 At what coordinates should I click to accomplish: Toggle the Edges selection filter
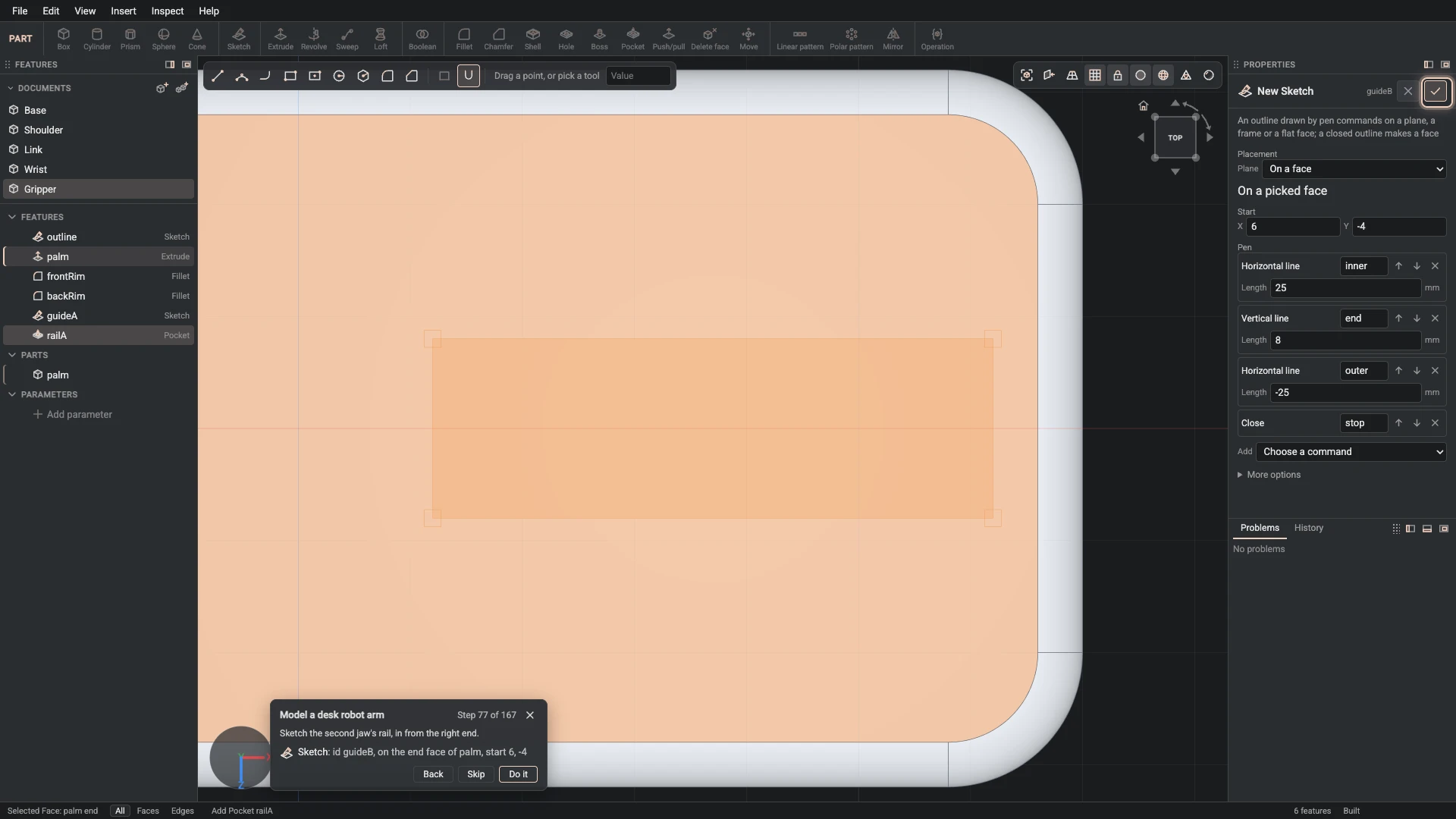(183, 811)
